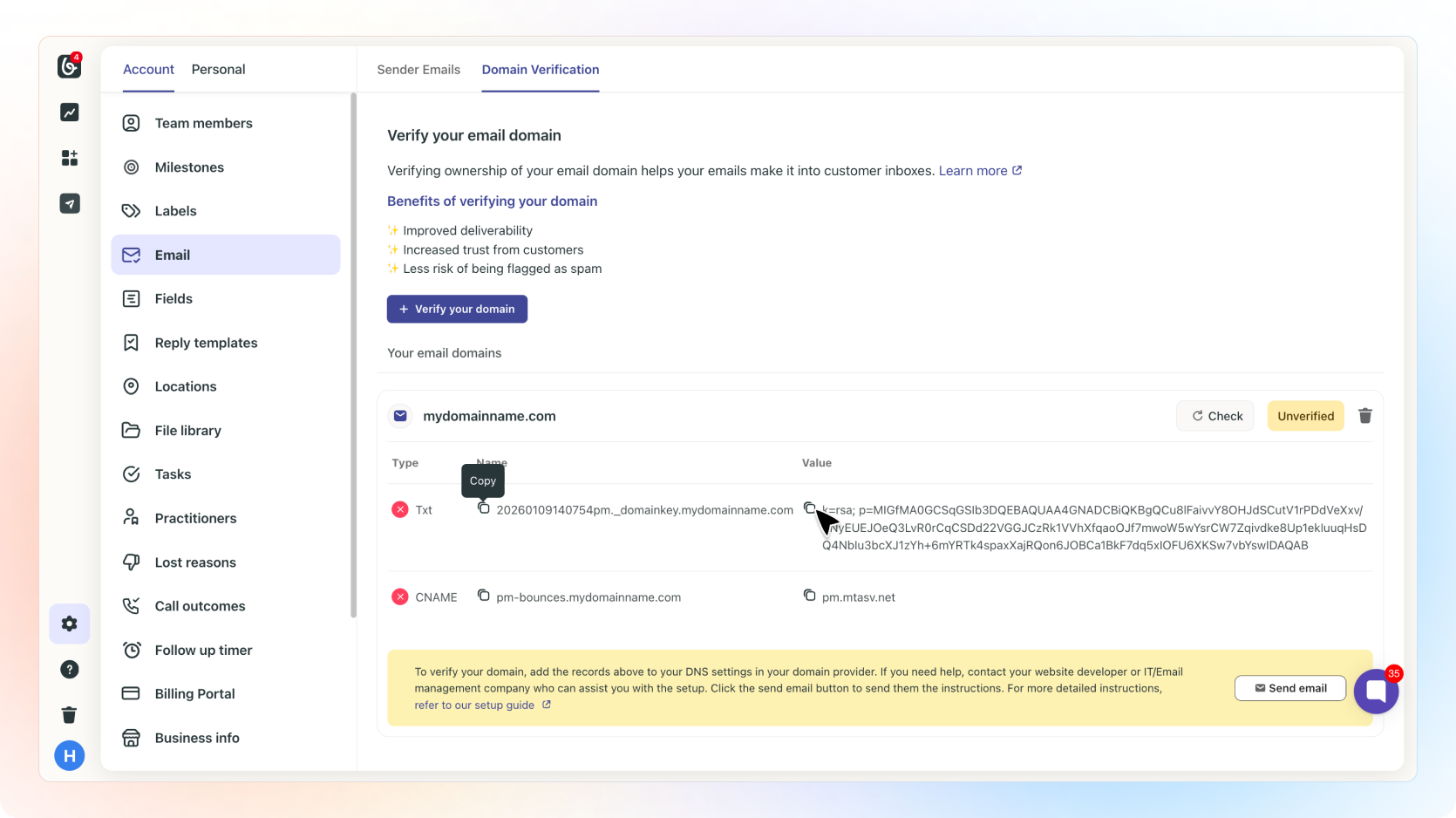Open the Sender Emails tab
This screenshot has width=1456, height=818.
pos(418,70)
